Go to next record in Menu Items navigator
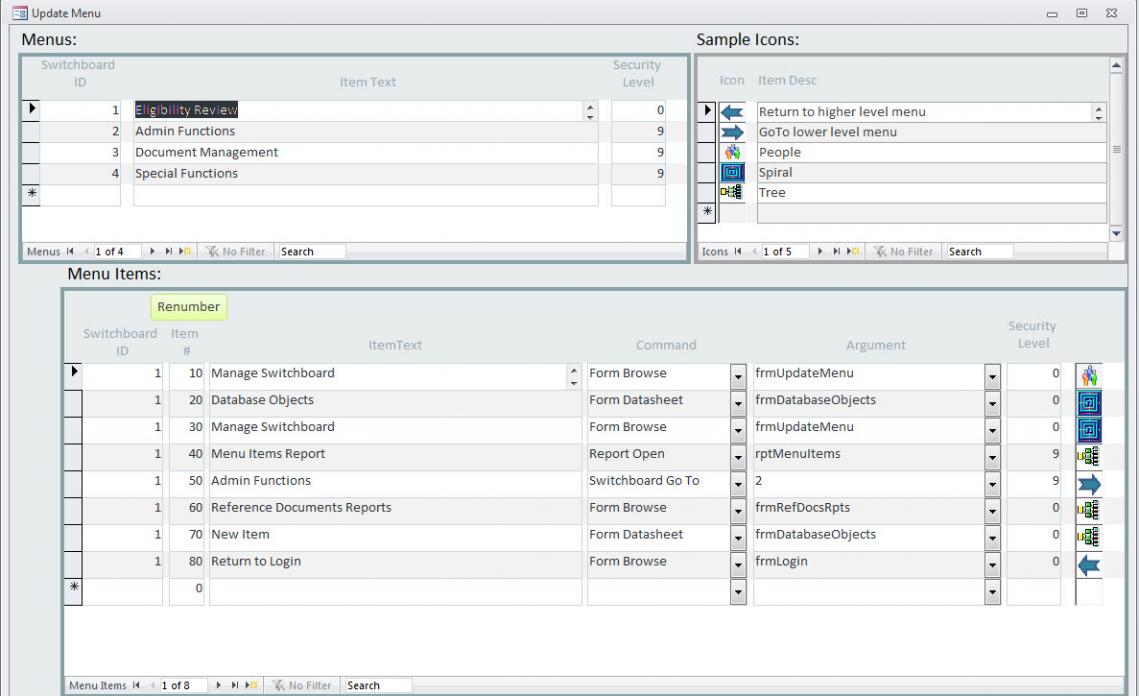This screenshot has height=696, width=1139. [218, 685]
